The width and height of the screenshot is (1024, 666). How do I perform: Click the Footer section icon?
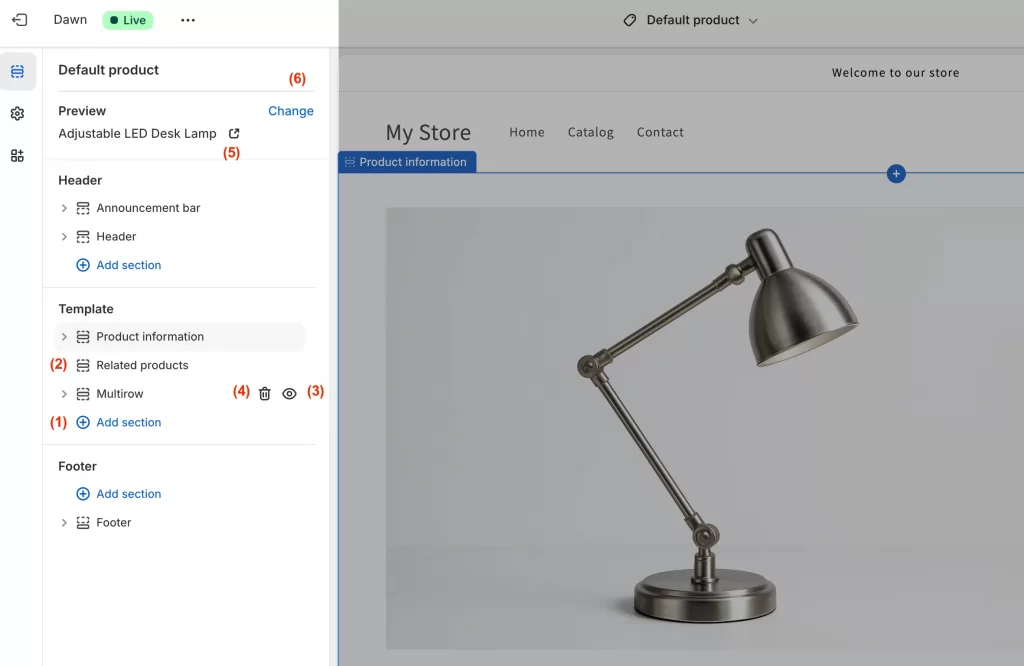[83, 522]
